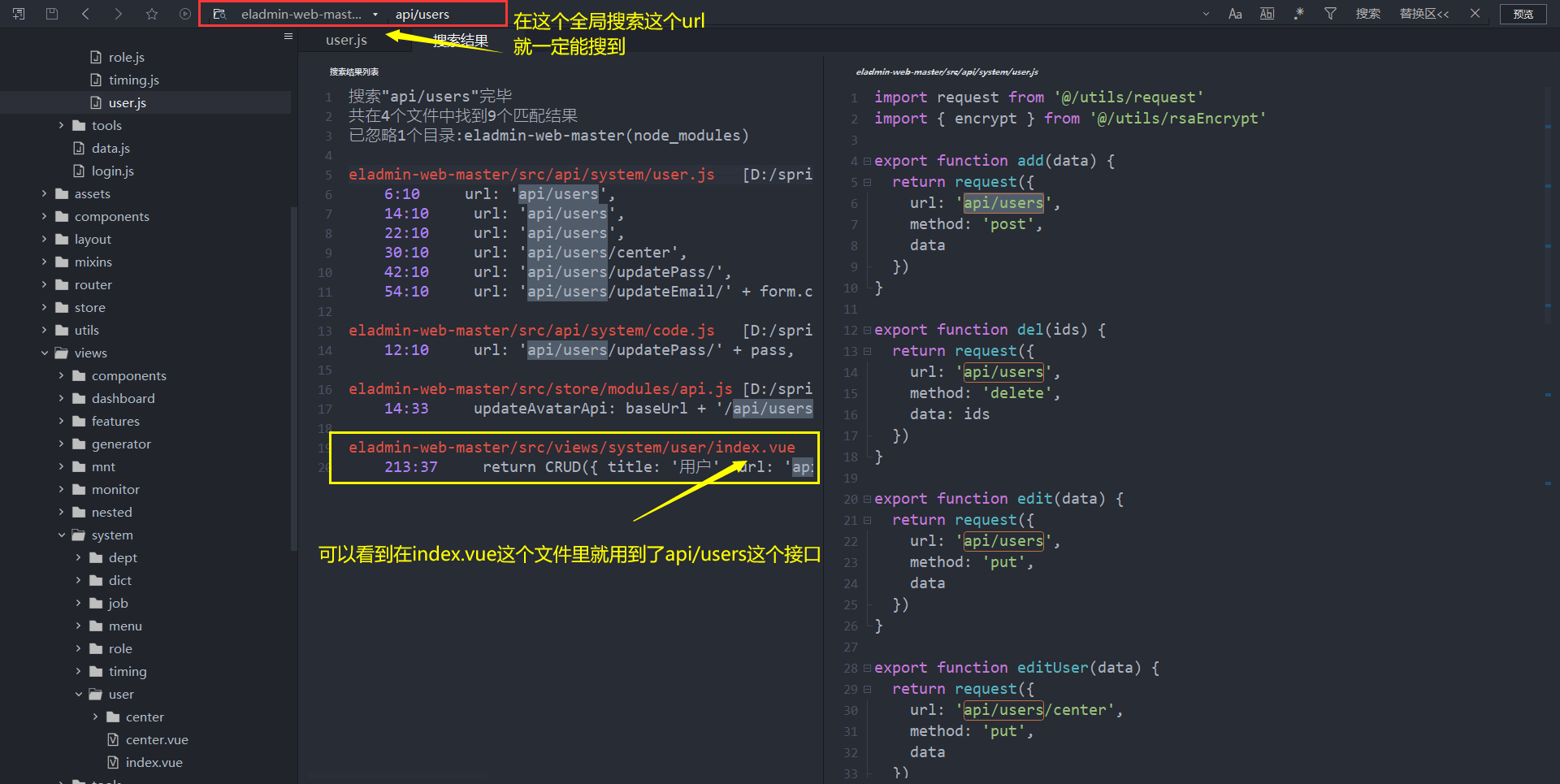Click the 预览 button
The width and height of the screenshot is (1560, 784).
pos(1523,14)
